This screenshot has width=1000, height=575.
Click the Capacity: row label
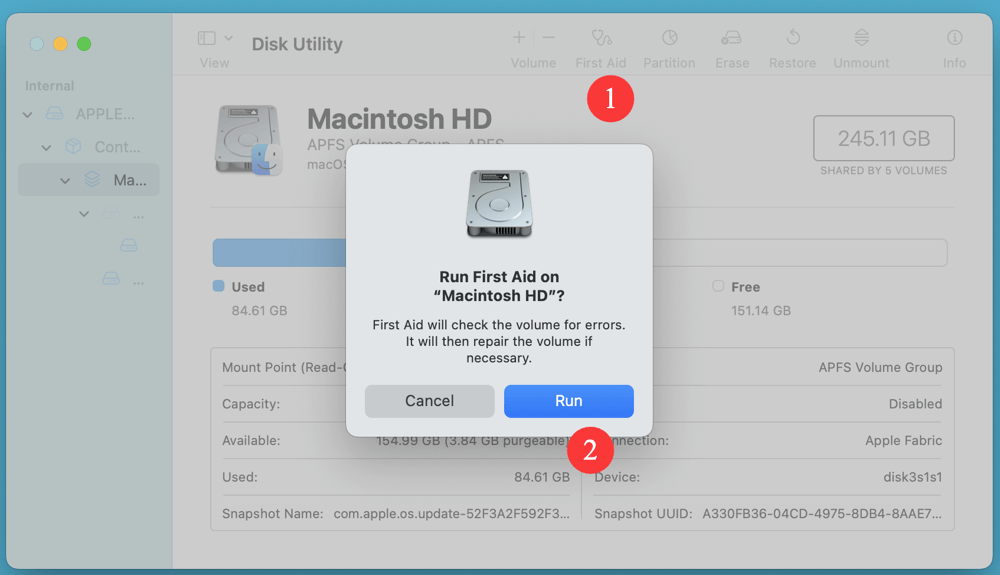251,404
